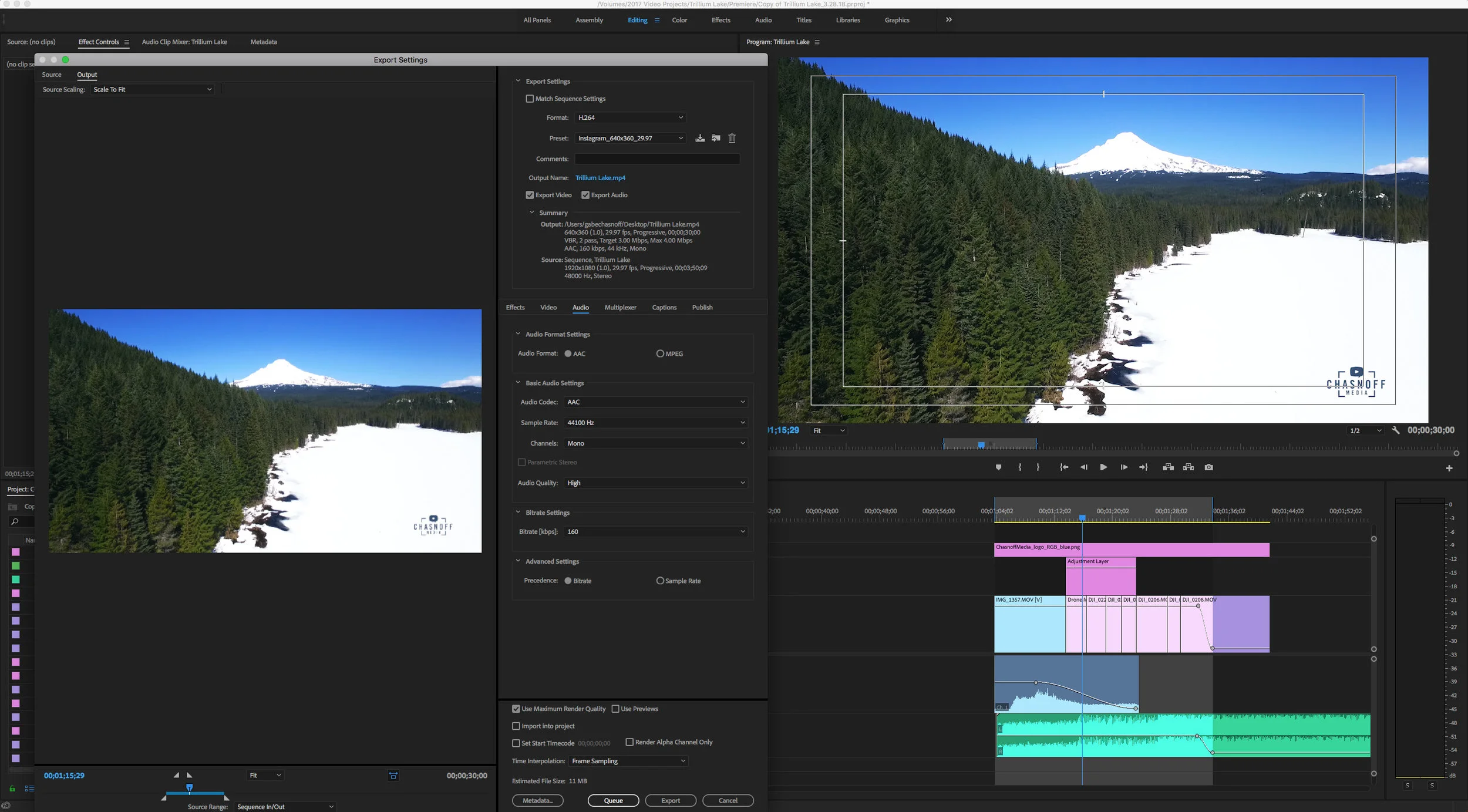Viewport: 1468px width, 812px height.
Task: Click the Export button
Action: tap(671, 800)
